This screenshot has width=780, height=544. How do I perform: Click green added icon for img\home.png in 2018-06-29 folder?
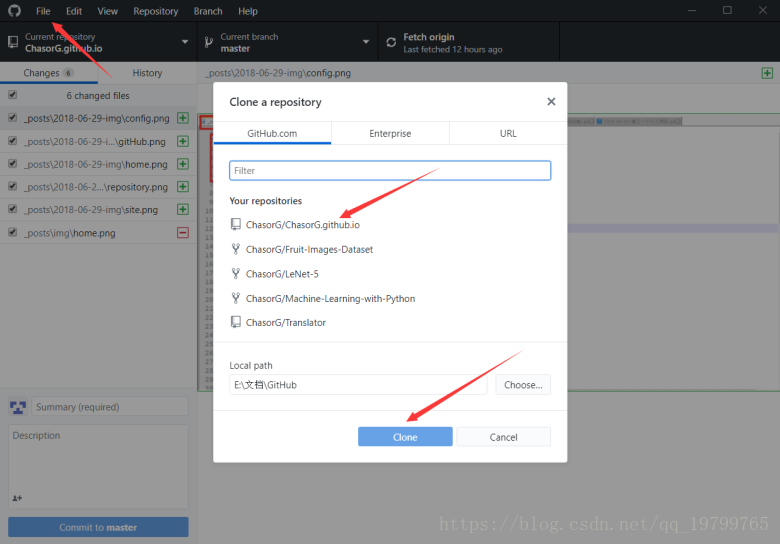[x=183, y=164]
